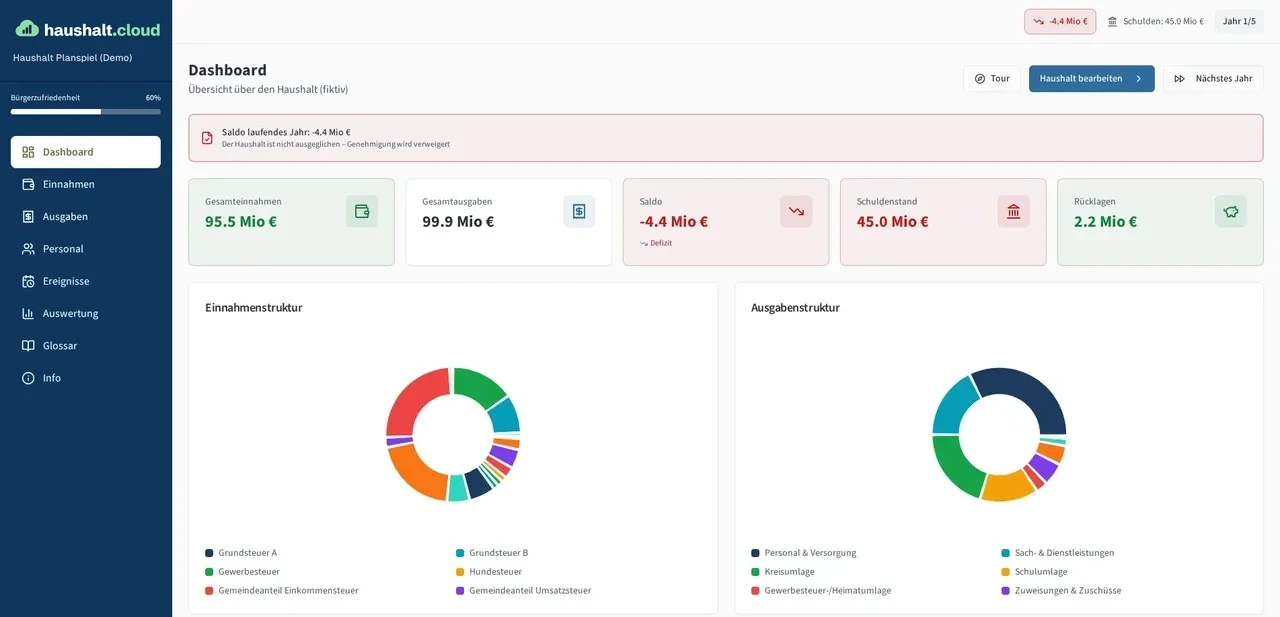Screen dimensions: 1280x617
Task: Click the Bürgerzufriedenheit progress bar
Action: (86, 112)
